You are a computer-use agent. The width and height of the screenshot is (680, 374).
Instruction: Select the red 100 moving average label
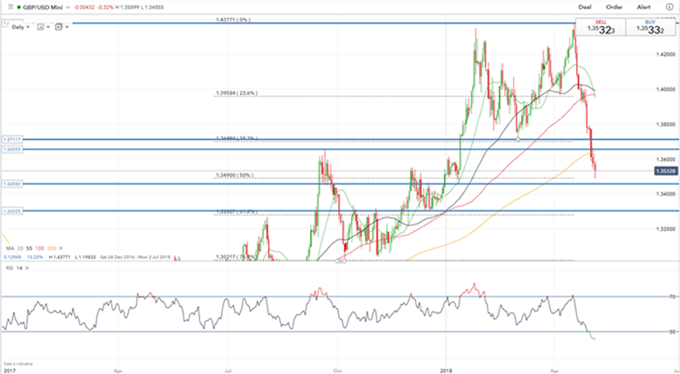click(40, 248)
